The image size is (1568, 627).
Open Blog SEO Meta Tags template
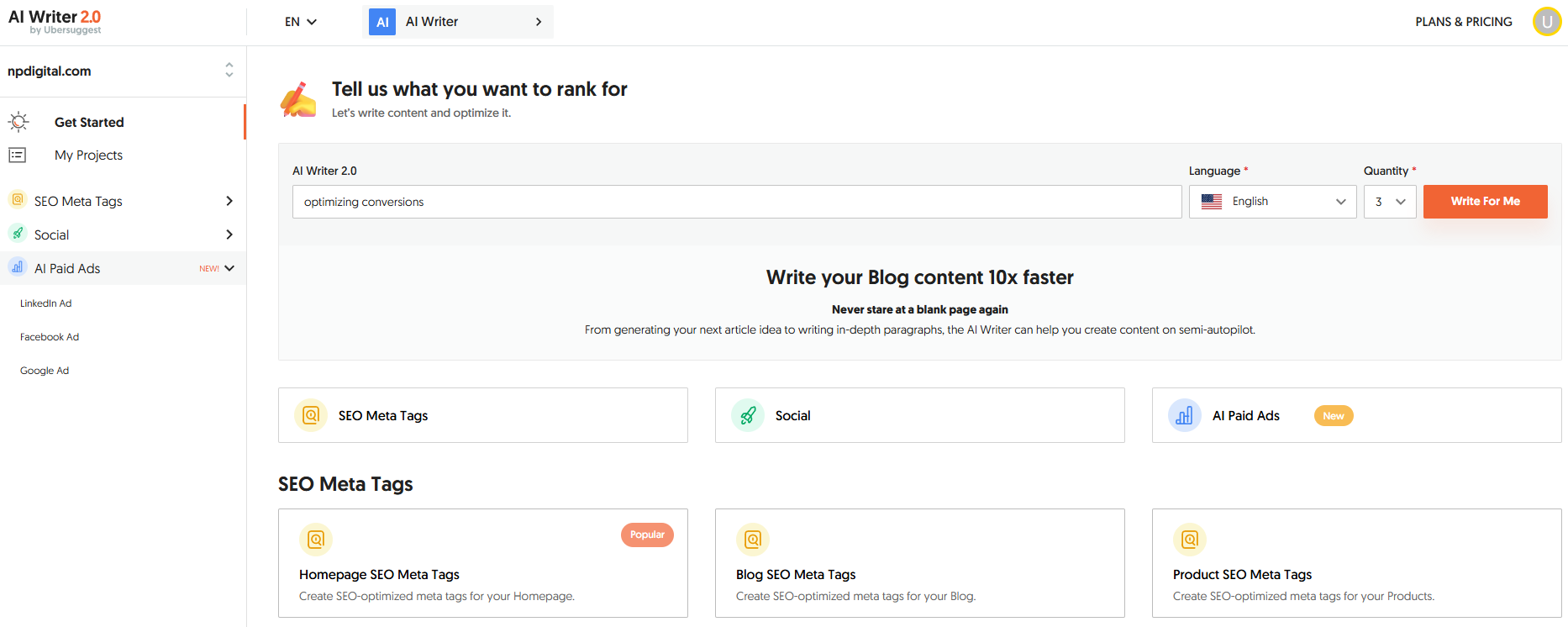920,563
